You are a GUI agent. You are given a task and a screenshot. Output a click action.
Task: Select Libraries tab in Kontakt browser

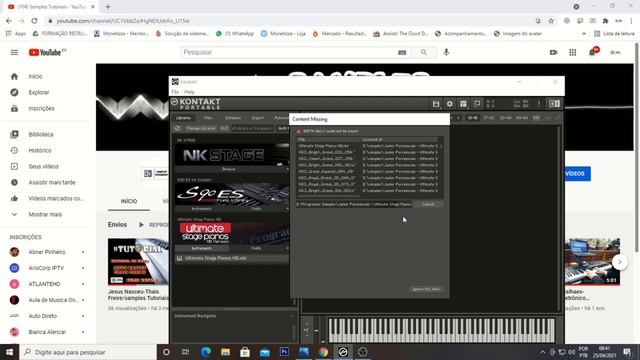[x=183, y=118]
